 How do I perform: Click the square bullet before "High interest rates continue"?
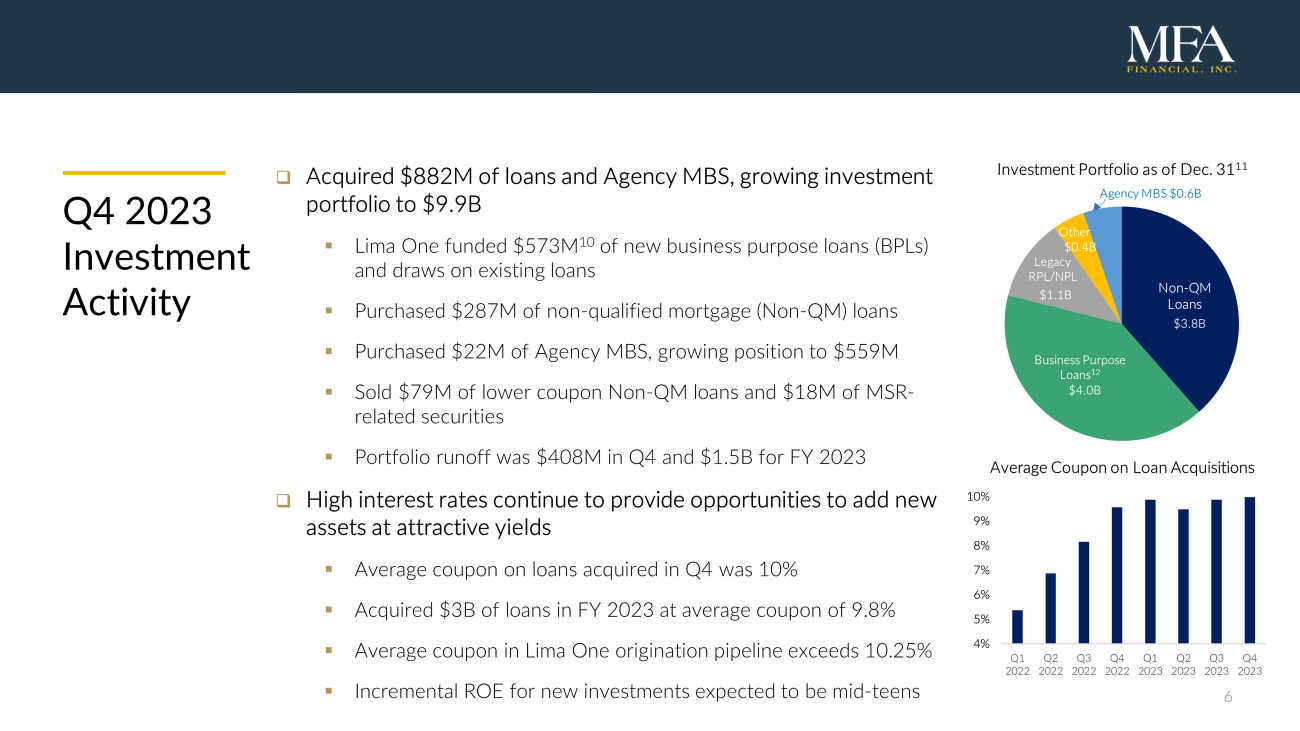pos(284,500)
